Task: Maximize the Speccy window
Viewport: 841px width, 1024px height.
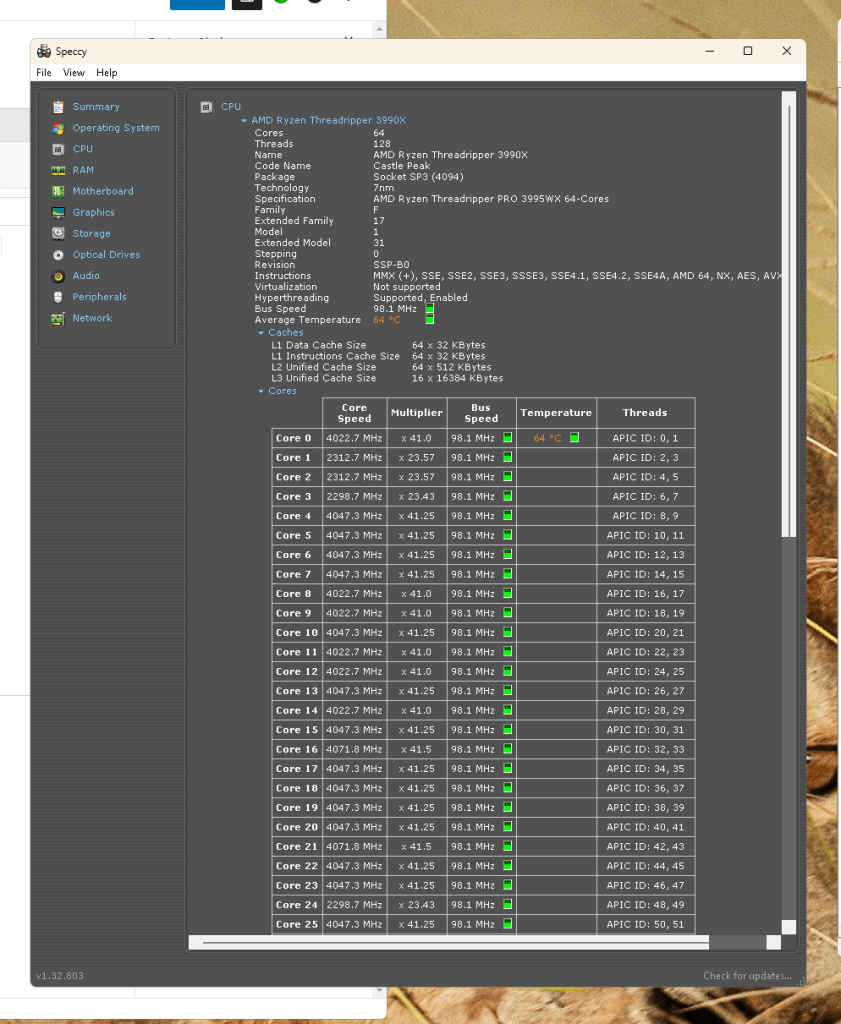Action: [748, 51]
